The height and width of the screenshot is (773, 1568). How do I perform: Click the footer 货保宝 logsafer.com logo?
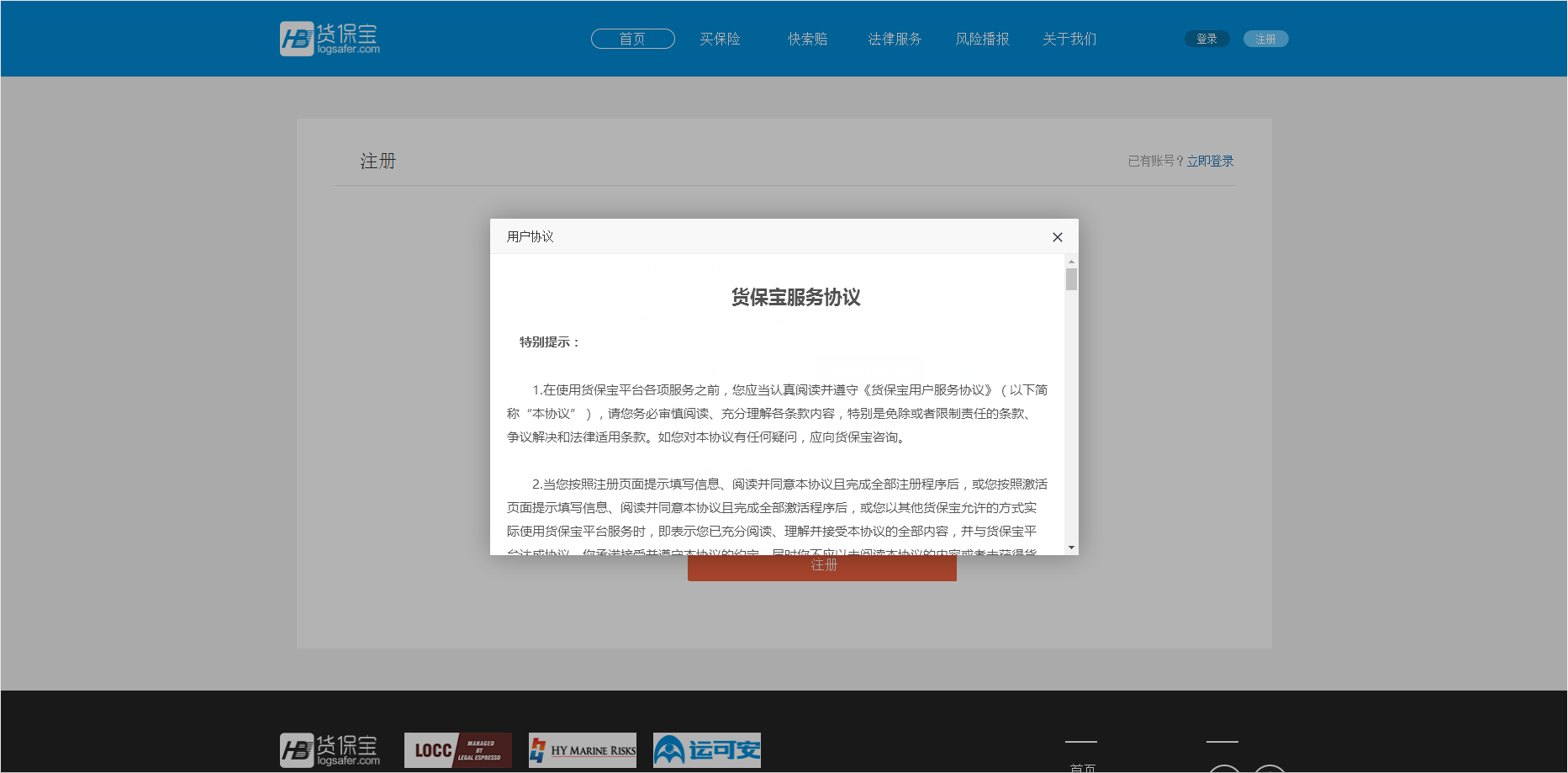[330, 750]
